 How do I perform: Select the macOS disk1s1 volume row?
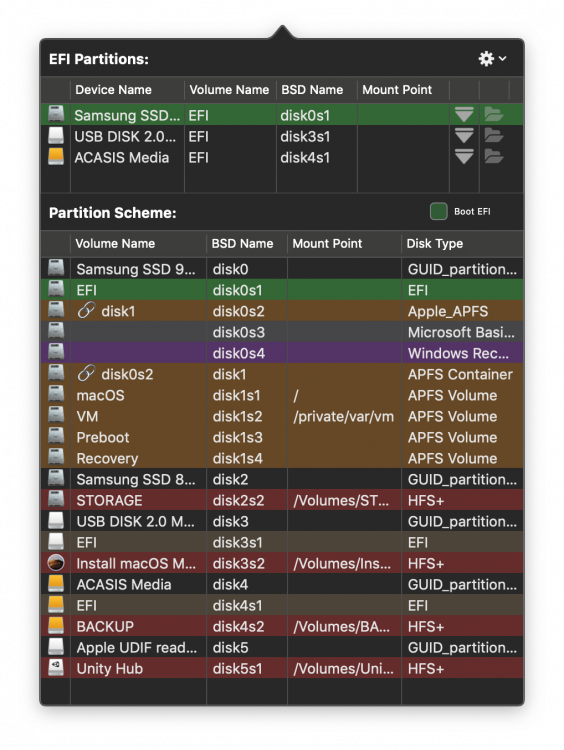pos(282,395)
